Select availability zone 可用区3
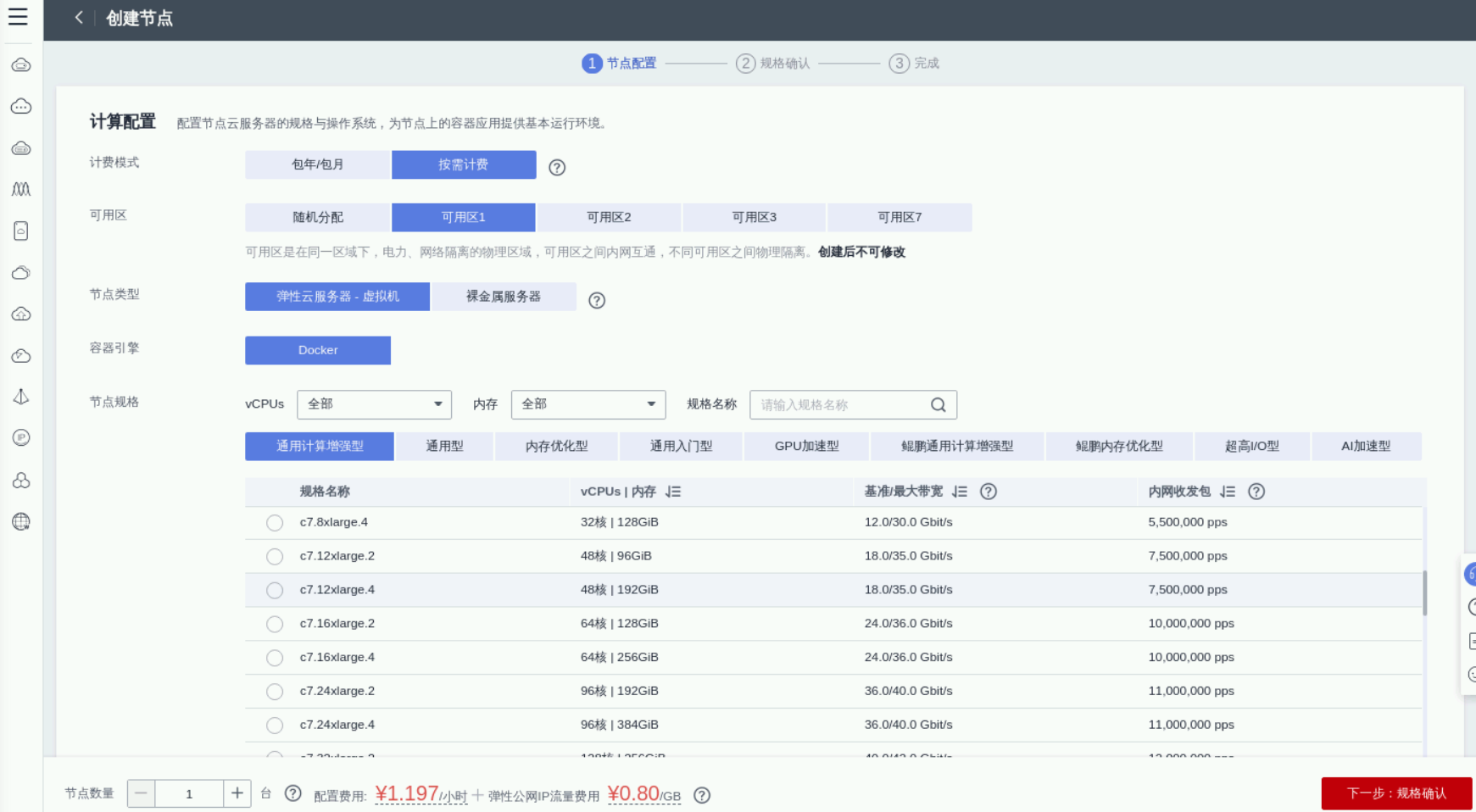Screen dimensions: 1476x812 [x=754, y=217]
